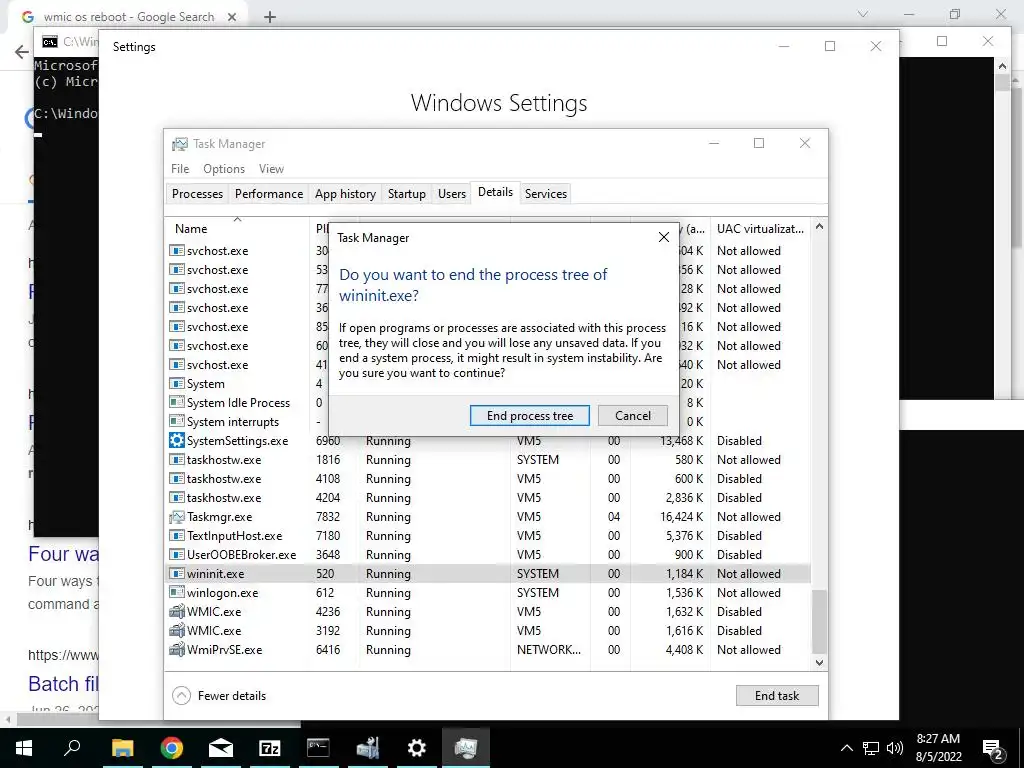This screenshot has width=1024, height=768.
Task: Close the Task Manager confirmation dialog
Action: pos(664,237)
